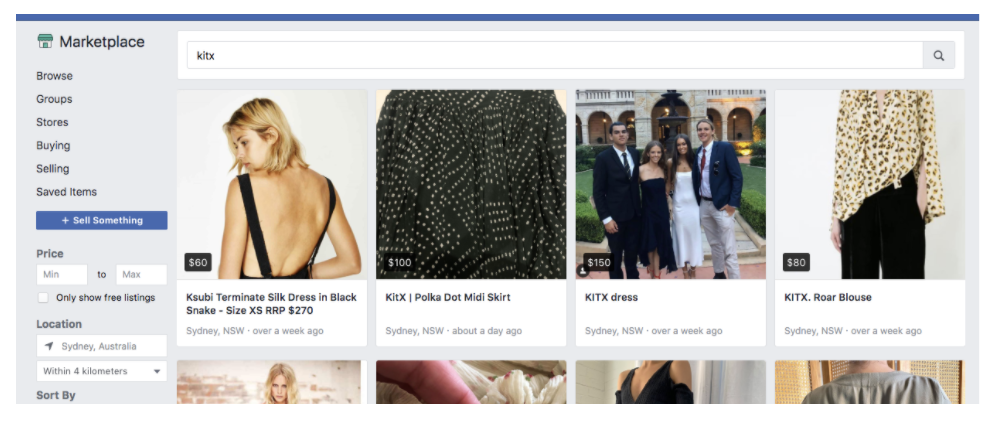Click the small seller icon on the KITX dress photo
Screen dimensions: 992x428
pos(582,271)
